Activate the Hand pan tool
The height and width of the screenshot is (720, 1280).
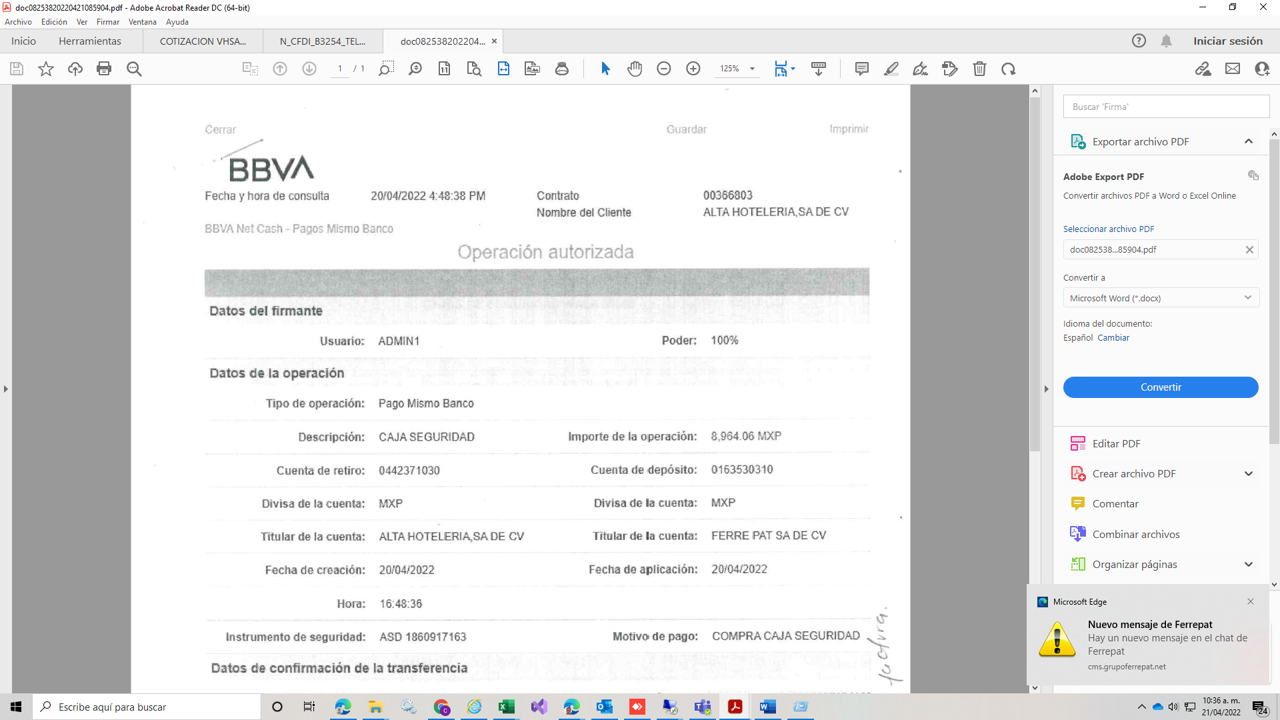[634, 69]
